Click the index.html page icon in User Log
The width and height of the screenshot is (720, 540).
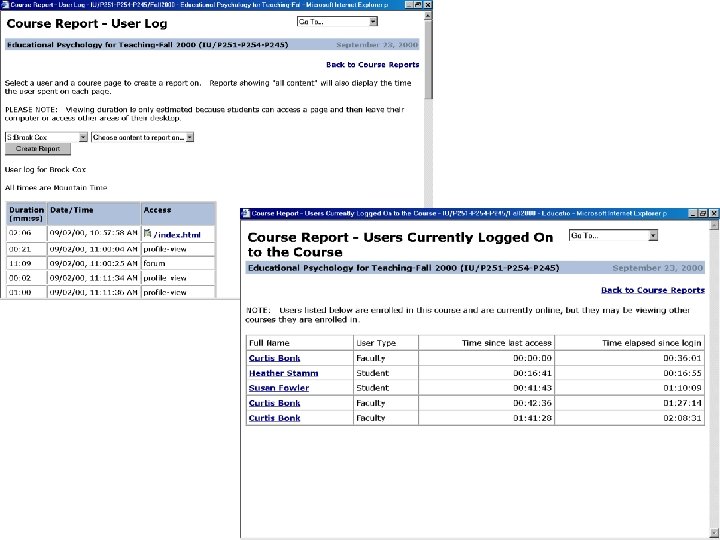coord(147,234)
